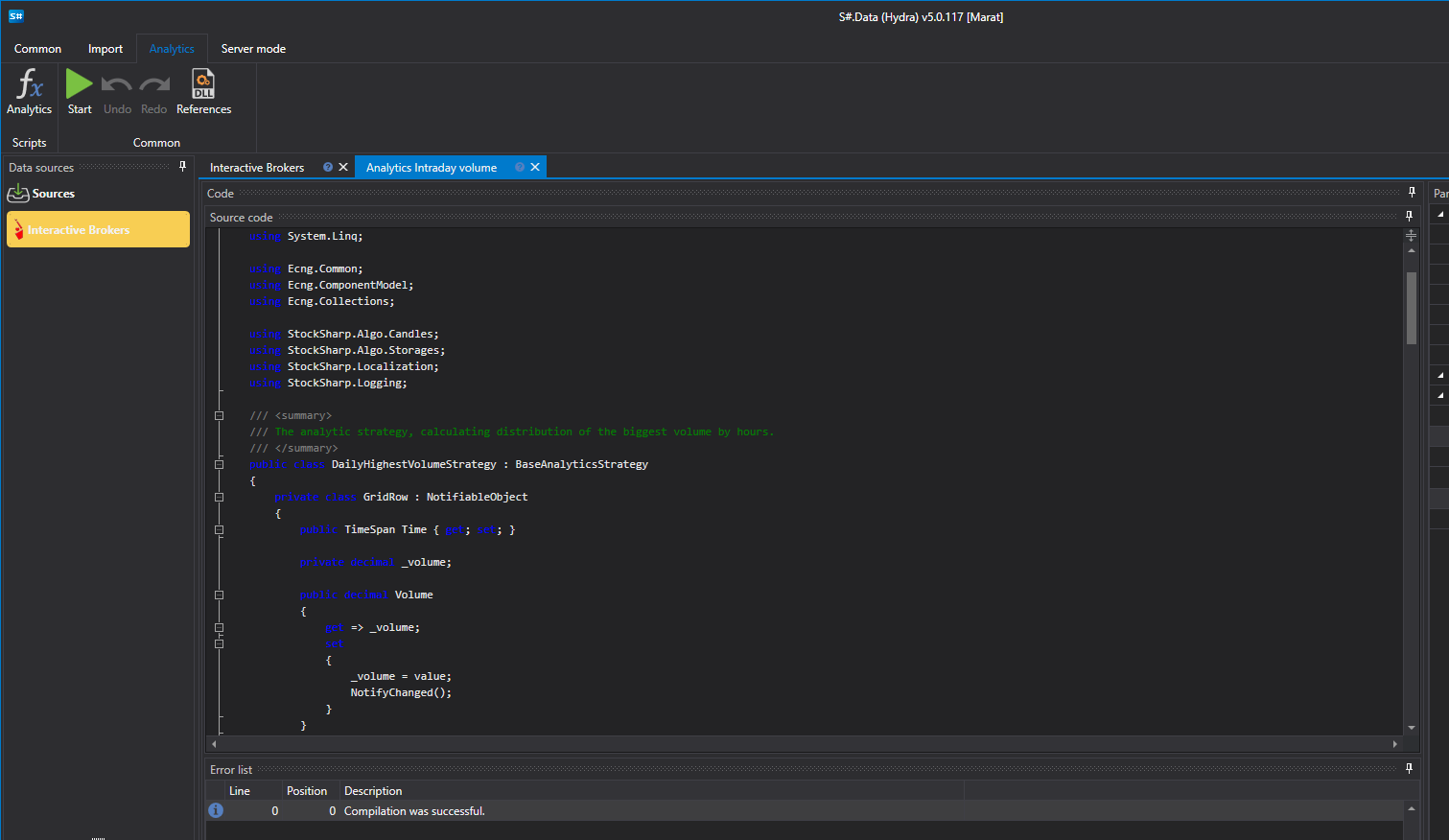This screenshot has height=840, width=1449.
Task: Toggle pin on Code panel
Action: [1412, 193]
